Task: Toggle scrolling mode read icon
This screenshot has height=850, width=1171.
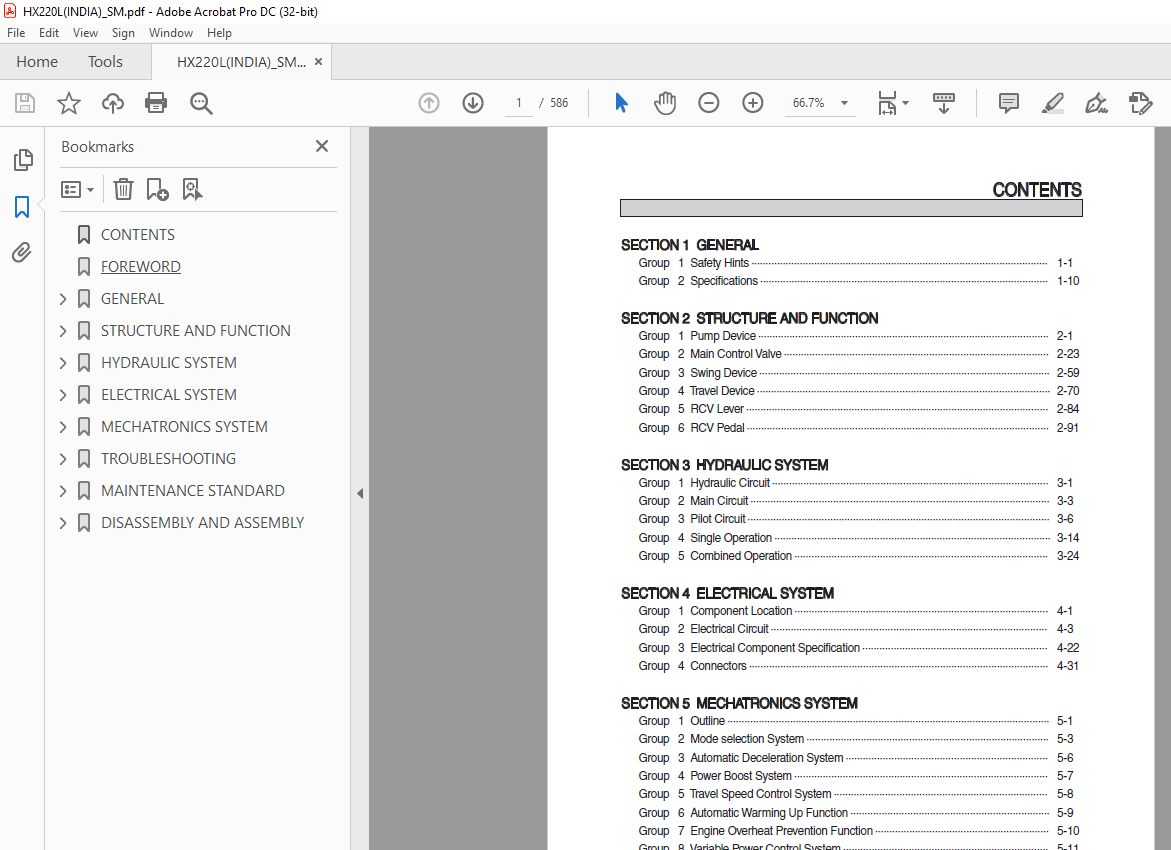Action: coord(944,103)
